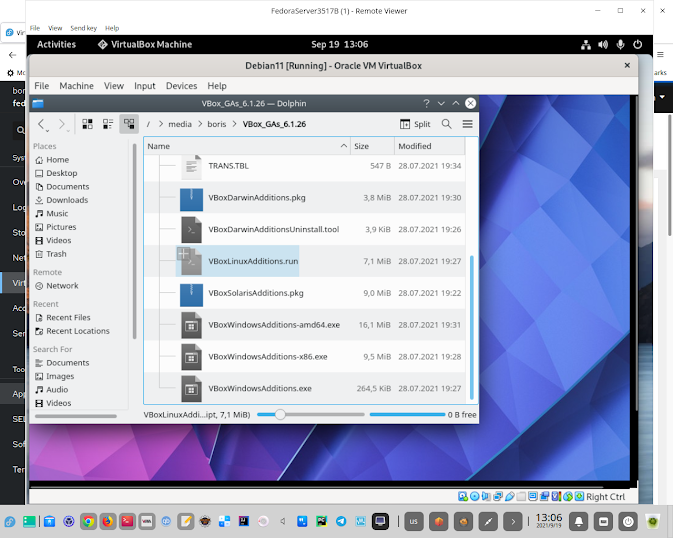Viewport: 673px width, 538px height.
Task: Open Network under Remote
Action: click(x=57, y=286)
